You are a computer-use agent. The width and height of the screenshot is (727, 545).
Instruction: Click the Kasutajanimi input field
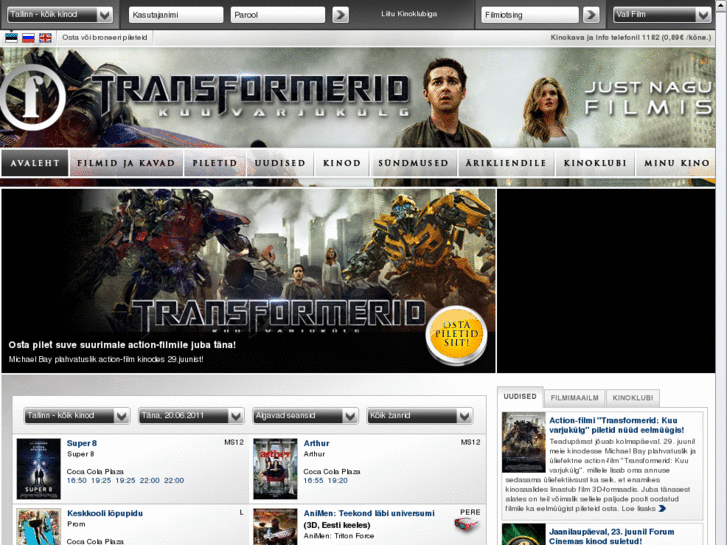[176, 15]
